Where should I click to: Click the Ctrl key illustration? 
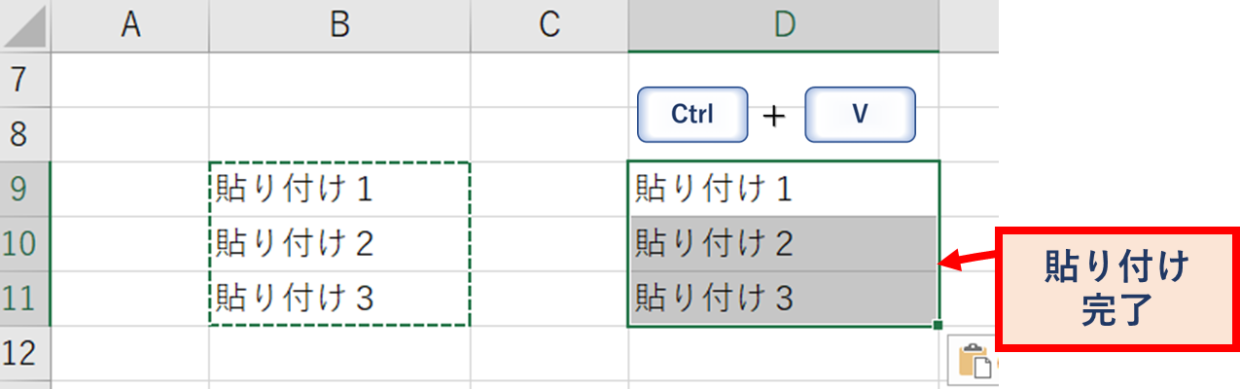pos(692,115)
